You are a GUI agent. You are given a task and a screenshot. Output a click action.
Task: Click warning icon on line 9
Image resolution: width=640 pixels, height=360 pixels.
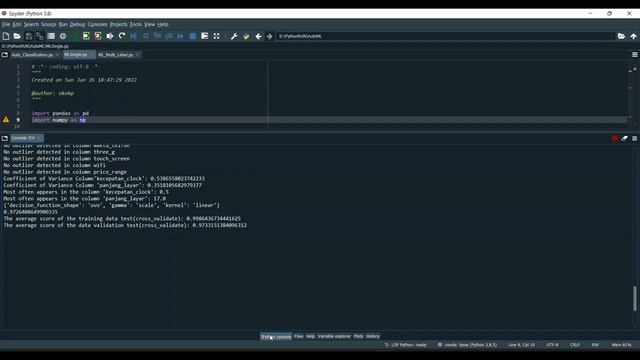point(6,120)
